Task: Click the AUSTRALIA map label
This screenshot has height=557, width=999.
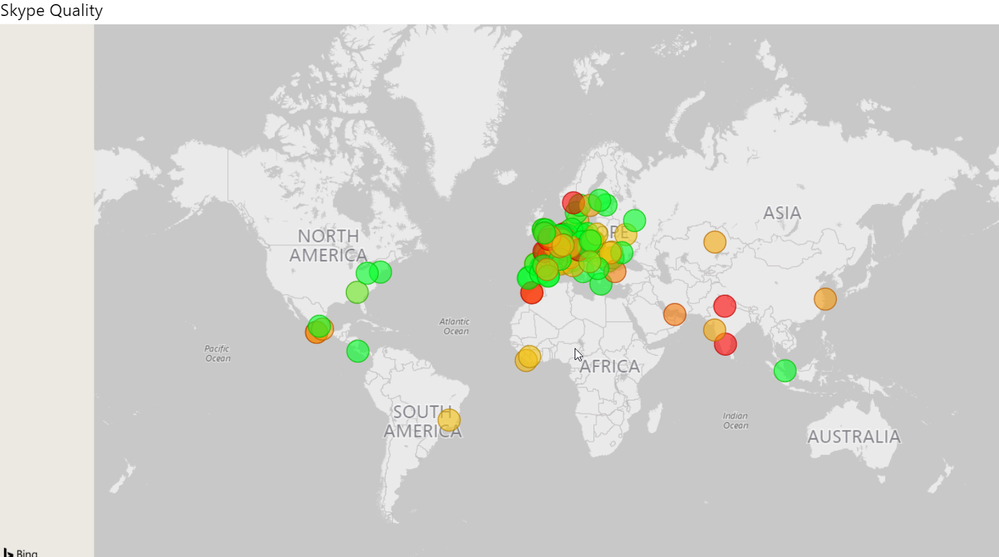Action: click(854, 437)
